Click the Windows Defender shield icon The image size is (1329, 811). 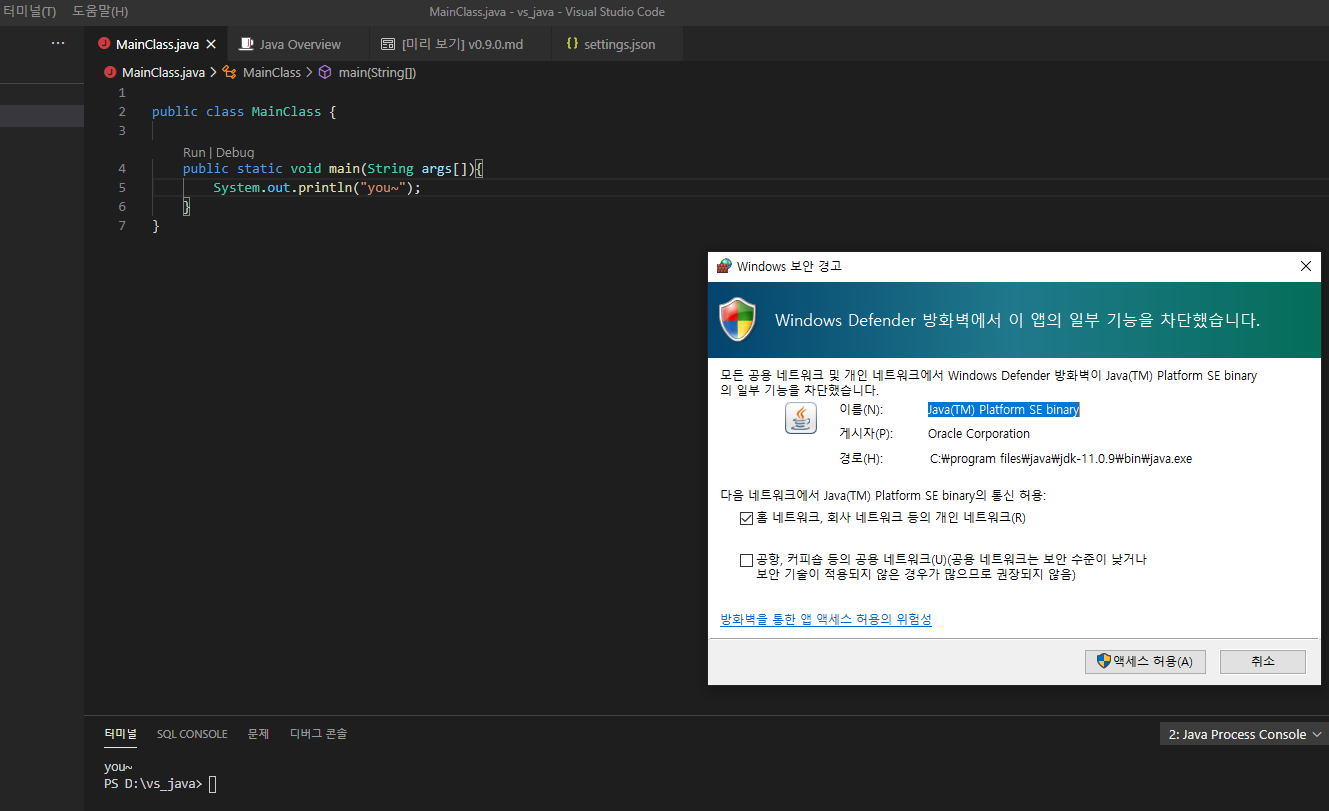[x=738, y=320]
